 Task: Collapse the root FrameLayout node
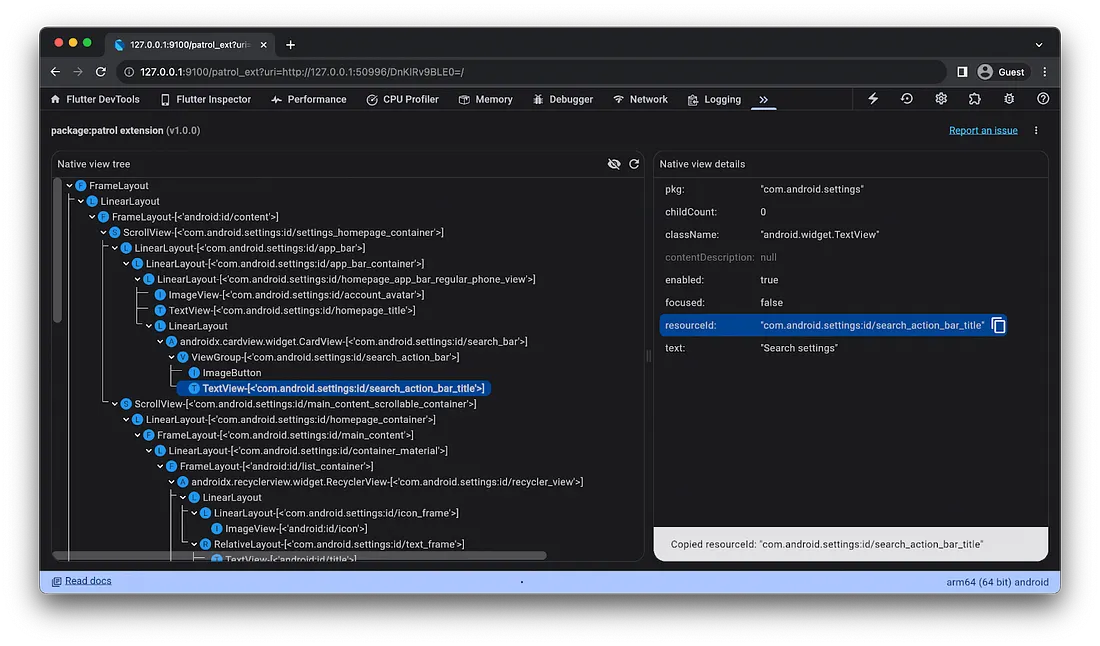coord(69,186)
